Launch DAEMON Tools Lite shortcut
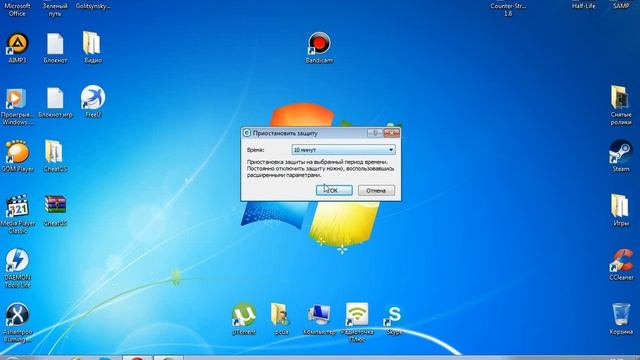 (x=17, y=260)
